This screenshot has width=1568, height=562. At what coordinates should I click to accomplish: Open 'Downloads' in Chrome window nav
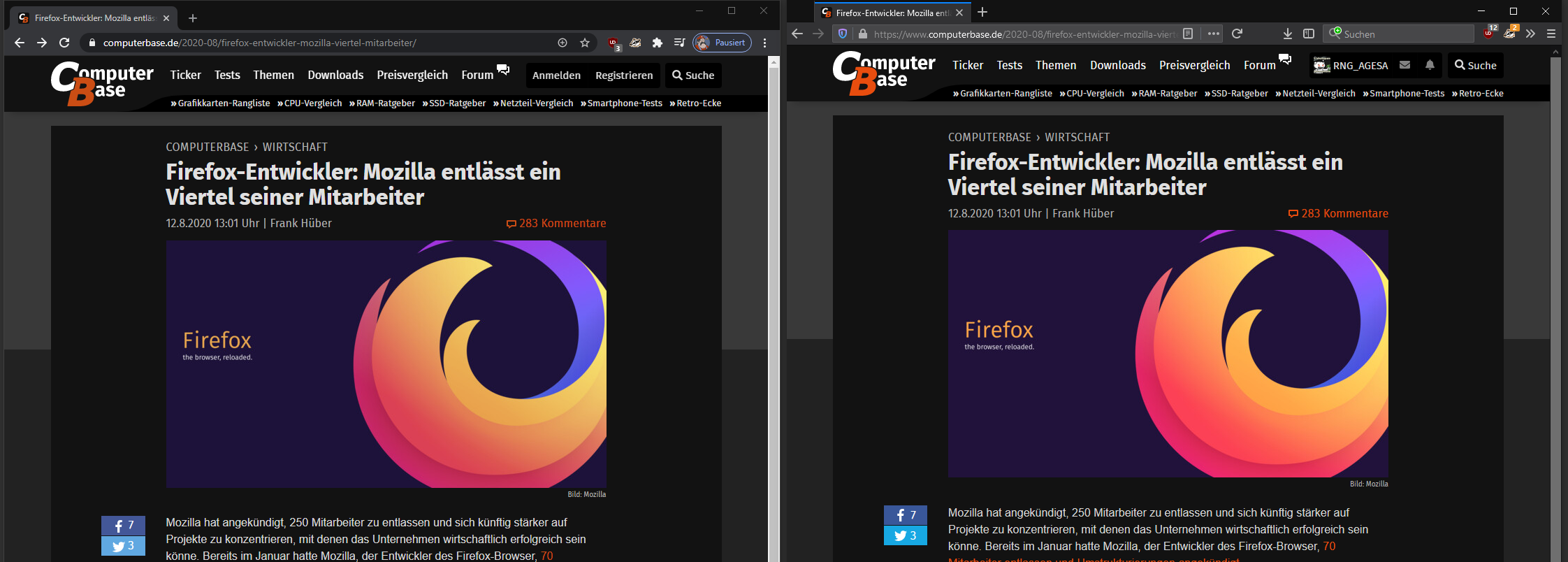pos(335,75)
